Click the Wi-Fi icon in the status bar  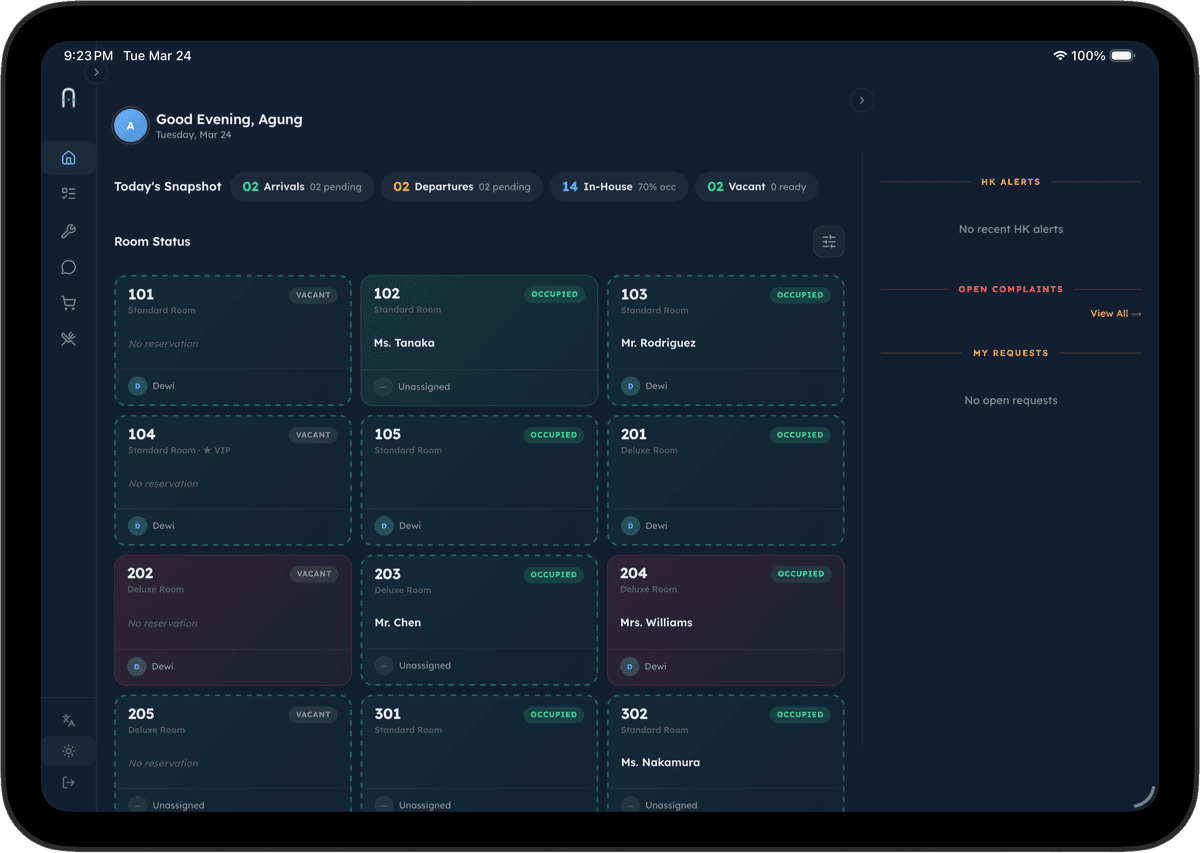tap(1061, 56)
